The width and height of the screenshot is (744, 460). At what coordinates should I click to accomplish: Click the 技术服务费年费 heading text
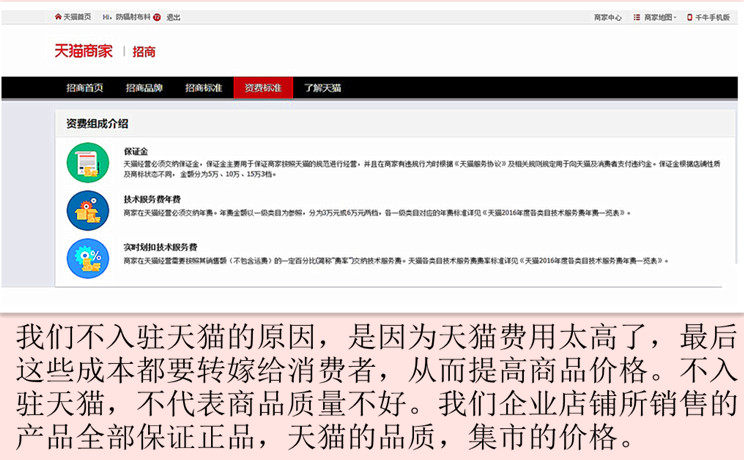click(152, 199)
